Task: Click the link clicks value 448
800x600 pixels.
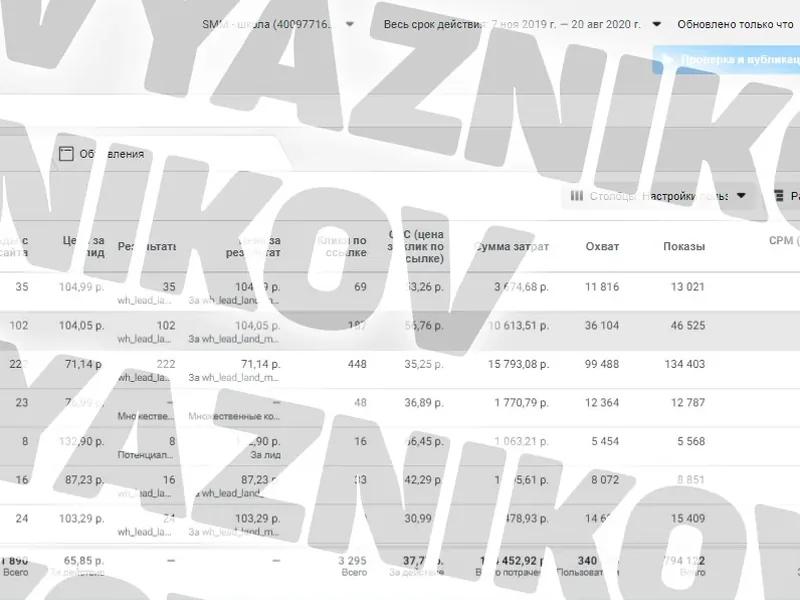Action: (357, 364)
